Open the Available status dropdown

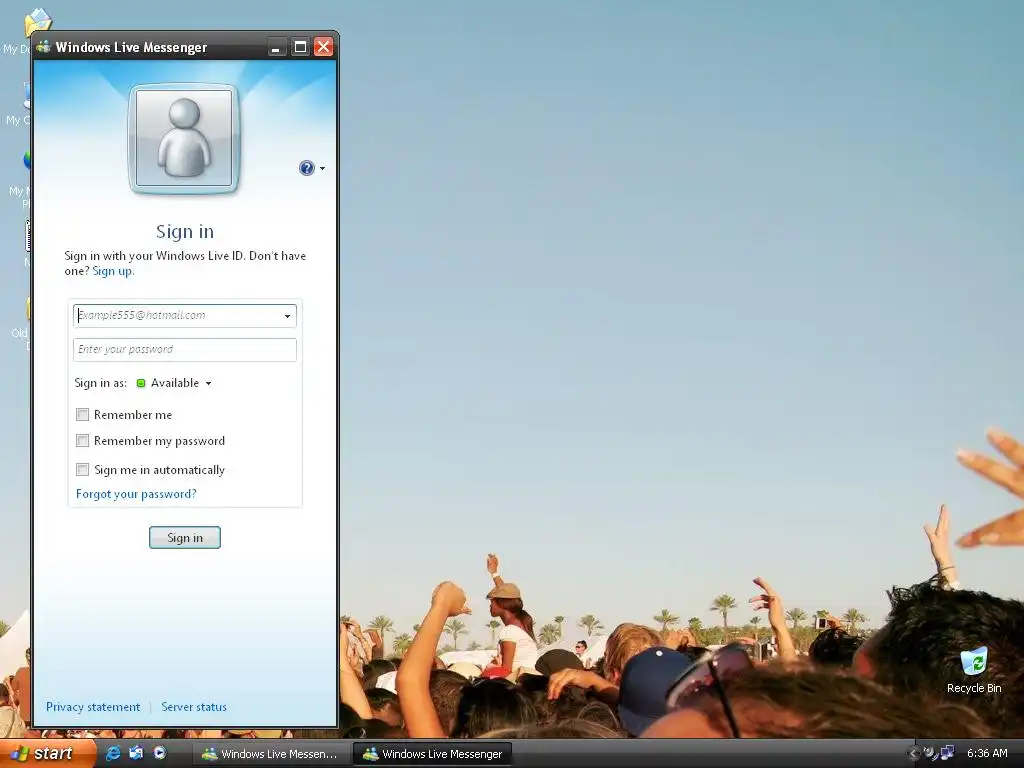[174, 383]
